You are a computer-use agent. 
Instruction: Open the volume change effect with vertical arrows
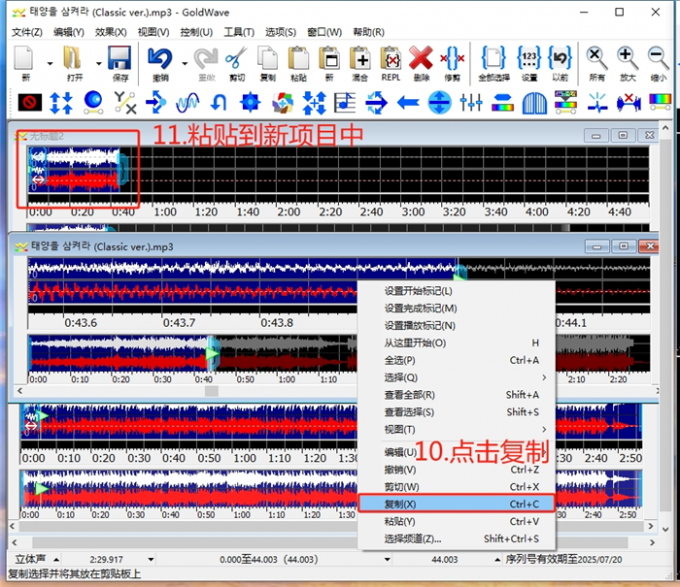pyautogui.click(x=61, y=103)
